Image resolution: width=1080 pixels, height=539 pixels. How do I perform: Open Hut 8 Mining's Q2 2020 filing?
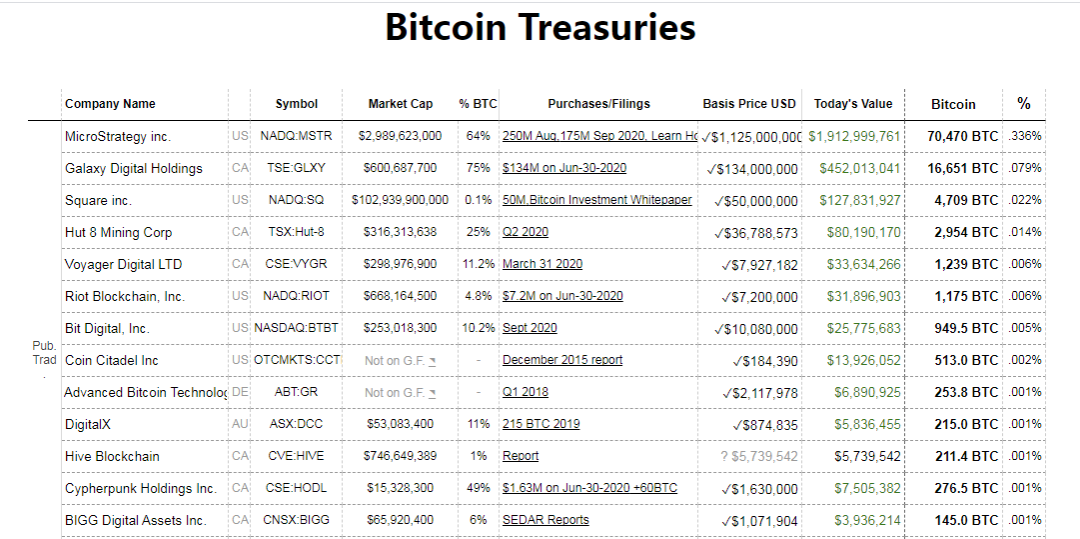[525, 232]
